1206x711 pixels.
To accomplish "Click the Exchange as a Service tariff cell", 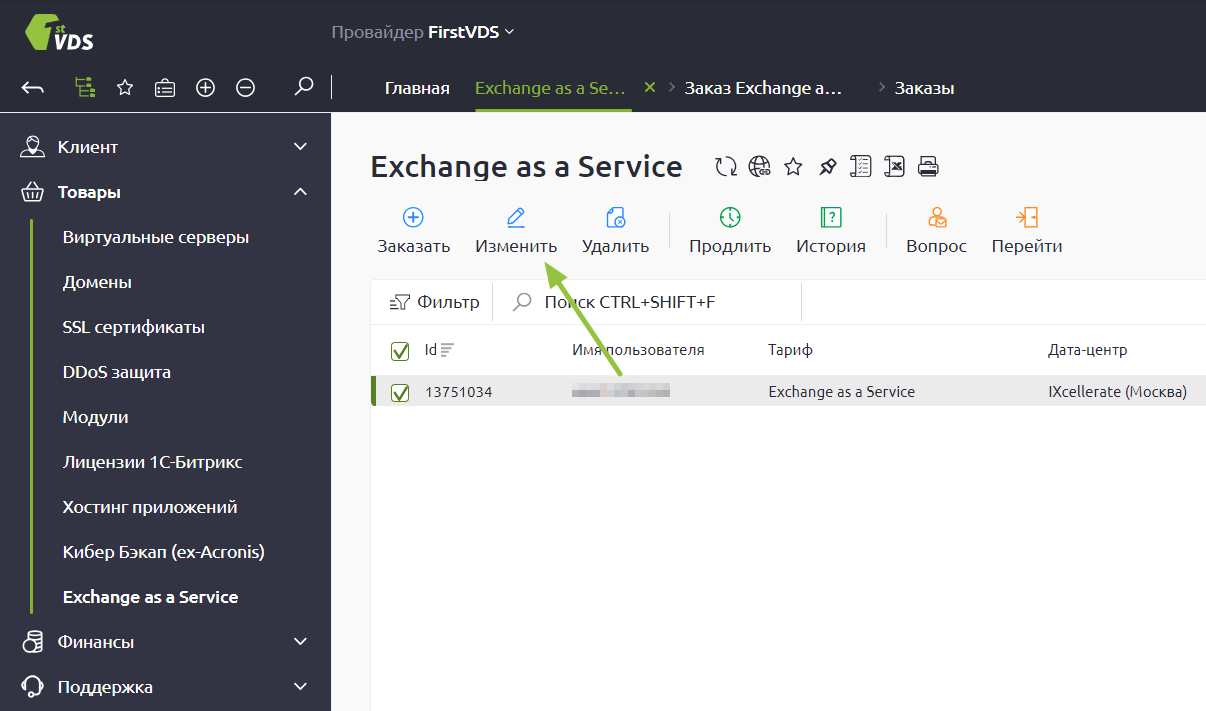I will [x=841, y=392].
